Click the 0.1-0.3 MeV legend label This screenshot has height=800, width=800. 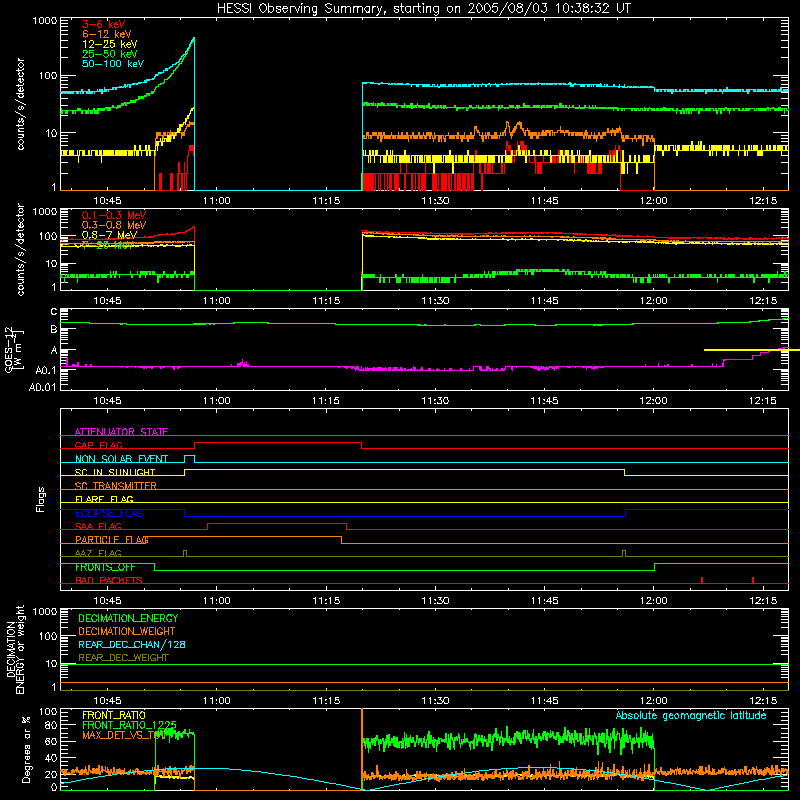(x=114, y=215)
